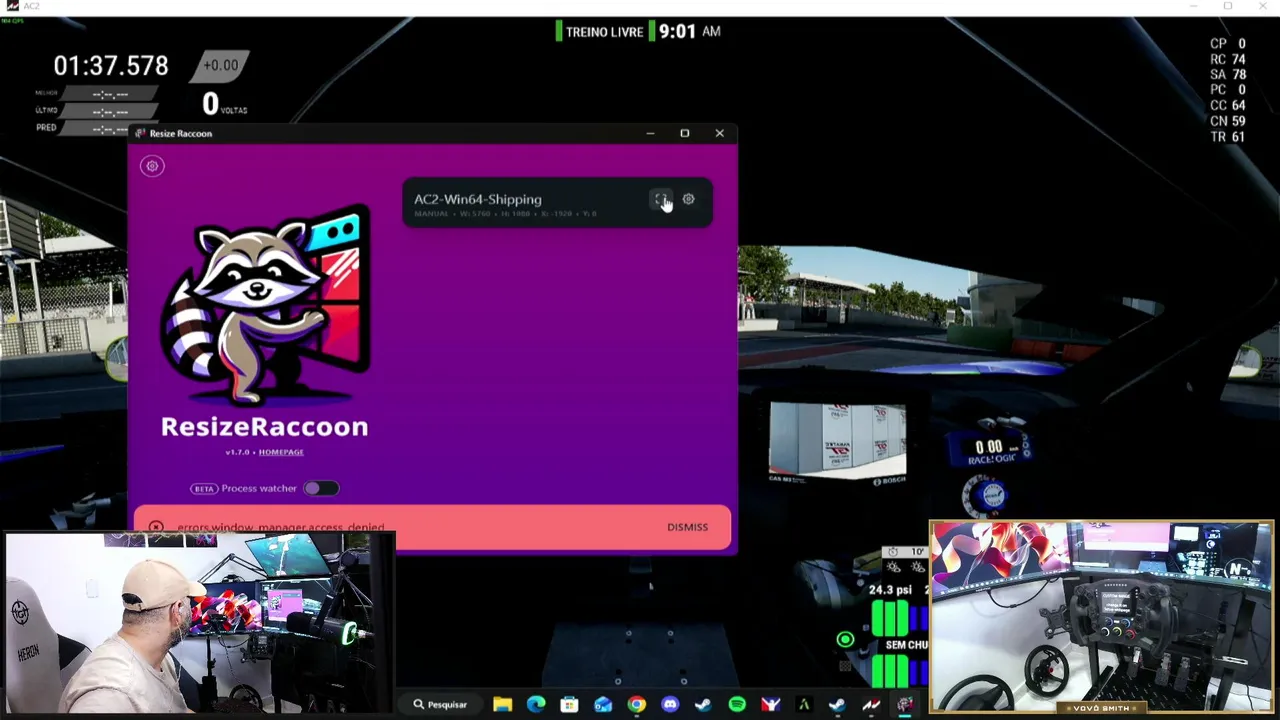Click the 9:01 AM clock in the game HUD
1280x720 pixels.
tap(690, 31)
